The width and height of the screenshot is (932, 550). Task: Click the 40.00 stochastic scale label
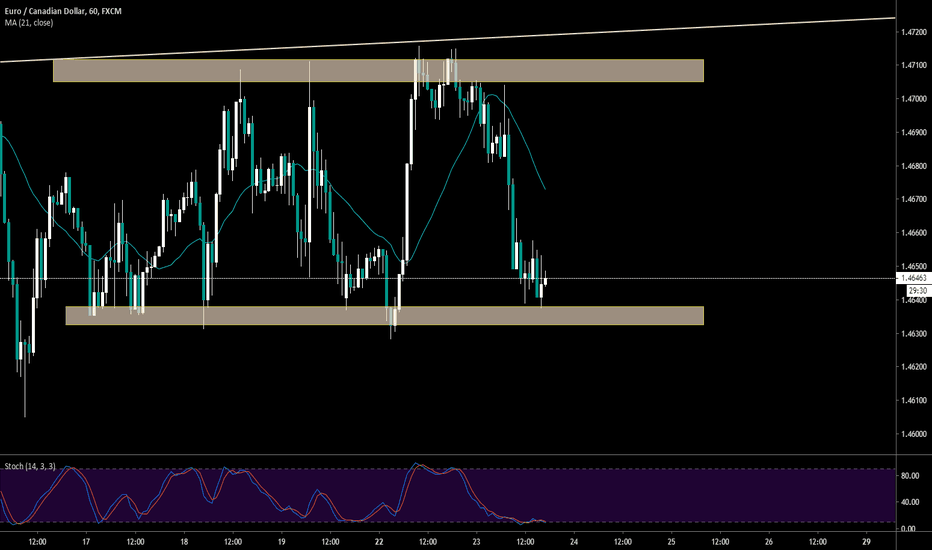pos(910,502)
